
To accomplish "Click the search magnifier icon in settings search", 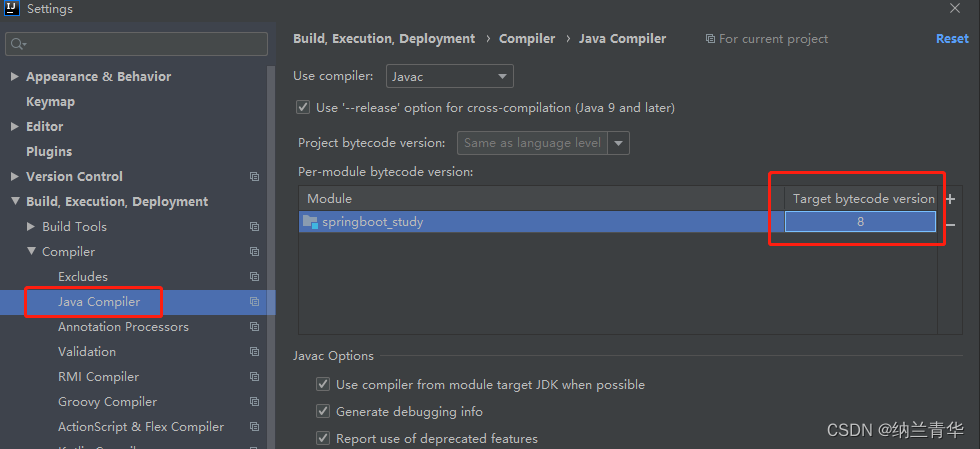I will pyautogui.click(x=19, y=44).
